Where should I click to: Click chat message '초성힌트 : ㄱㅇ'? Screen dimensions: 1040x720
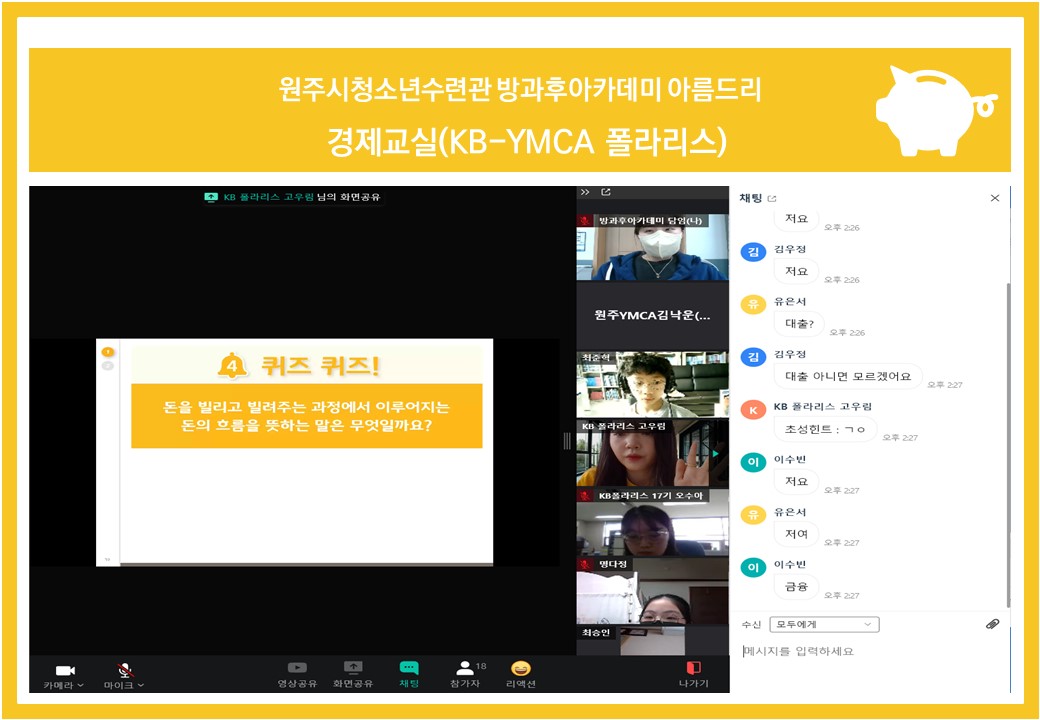pos(824,429)
